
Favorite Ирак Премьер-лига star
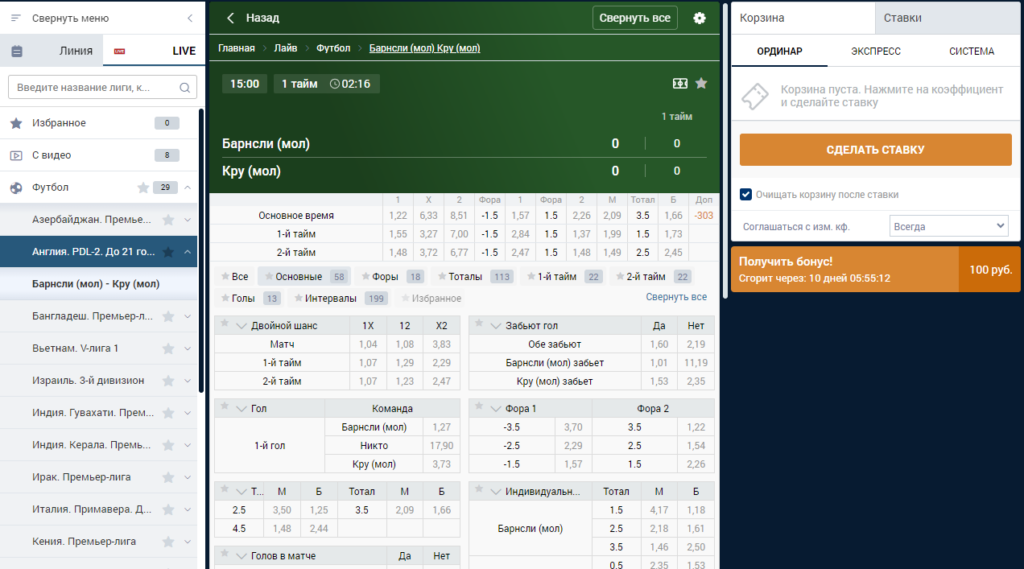(x=168, y=477)
